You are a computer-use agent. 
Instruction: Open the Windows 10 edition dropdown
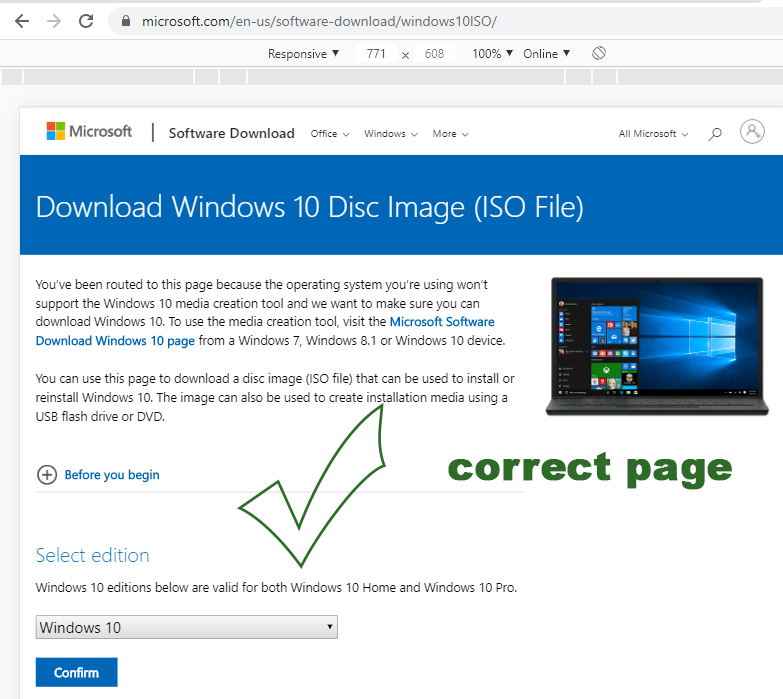[x=187, y=627]
